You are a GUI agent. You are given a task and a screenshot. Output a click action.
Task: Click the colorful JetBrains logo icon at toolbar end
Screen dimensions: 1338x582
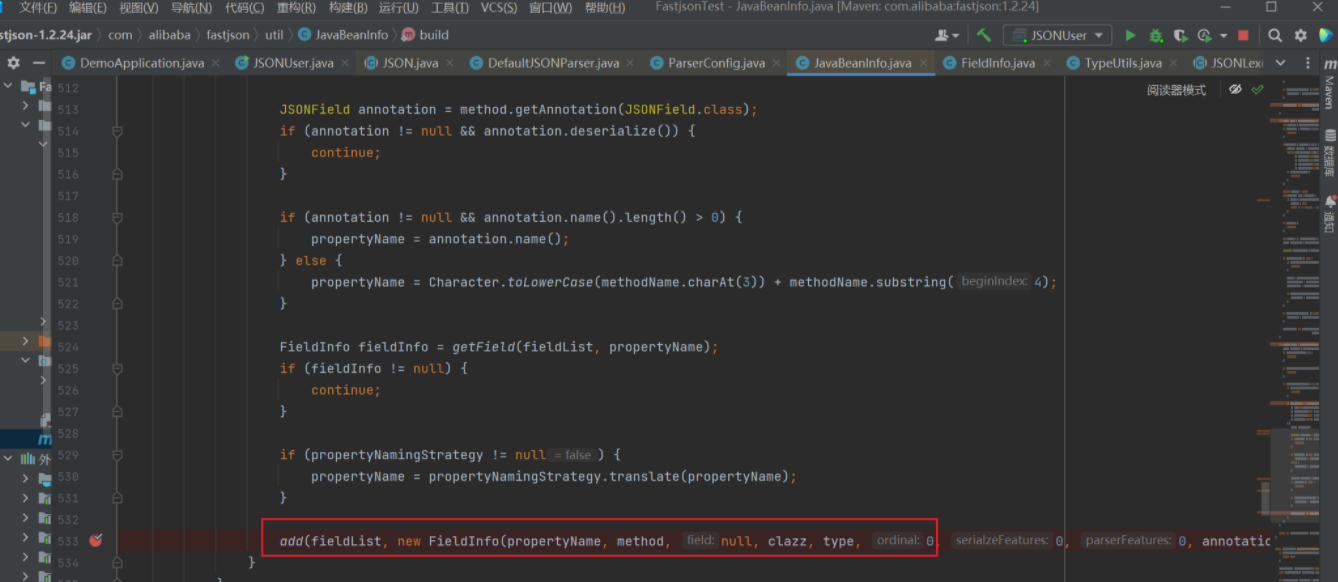[x=1326, y=35]
